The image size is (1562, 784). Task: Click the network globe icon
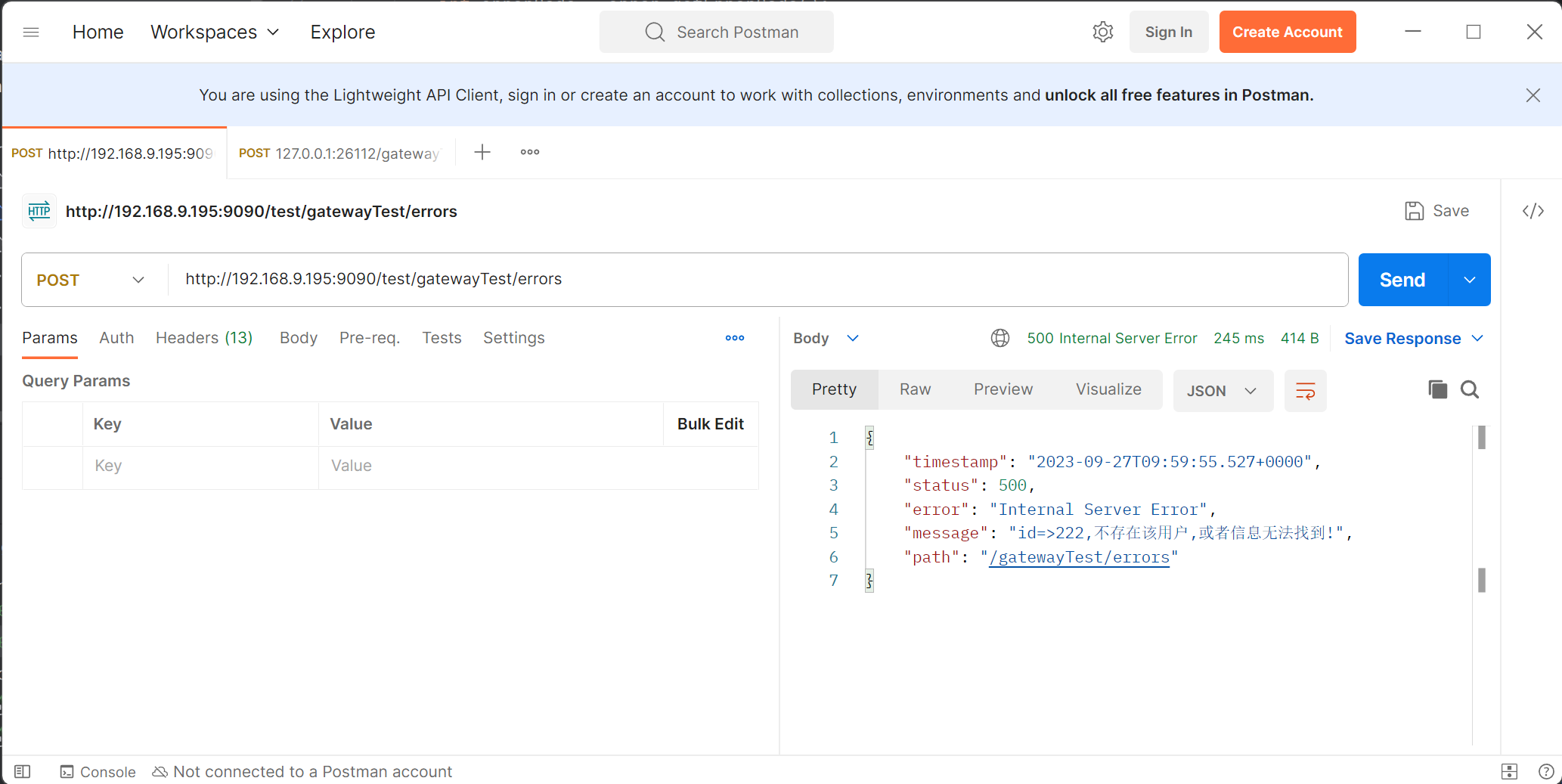pos(999,338)
